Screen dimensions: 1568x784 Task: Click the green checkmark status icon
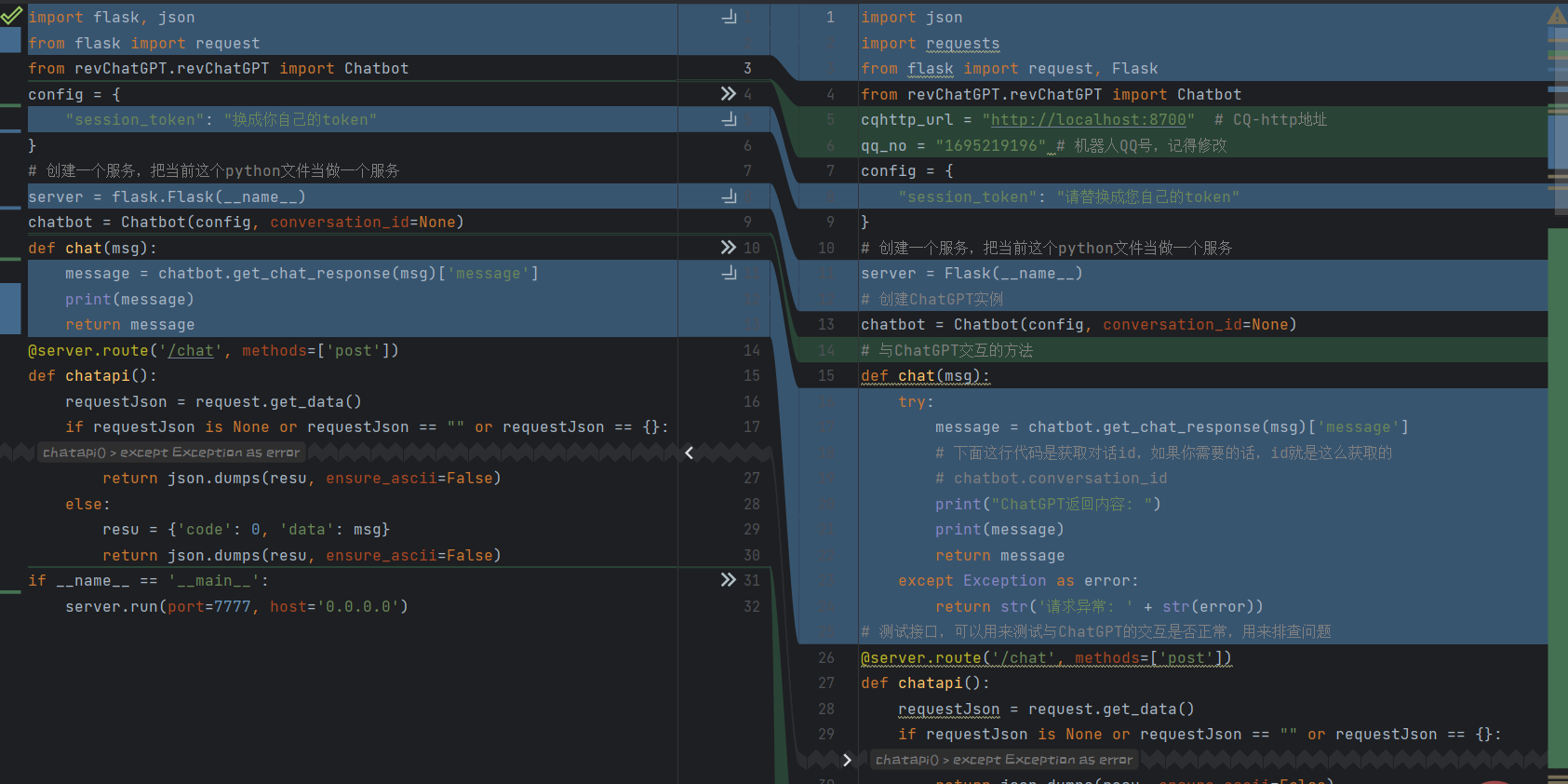pyautogui.click(x=11, y=15)
